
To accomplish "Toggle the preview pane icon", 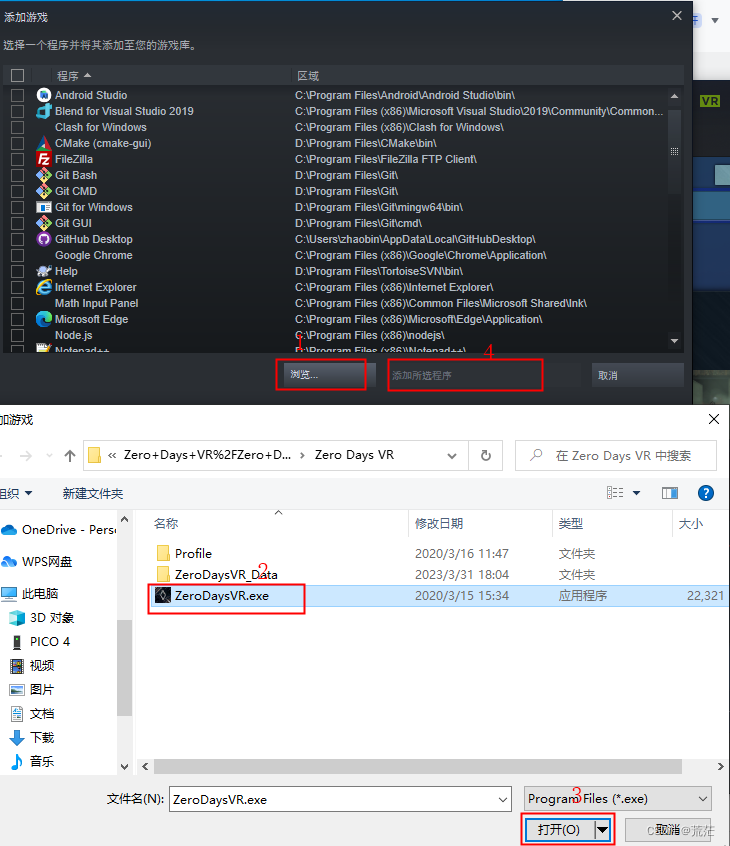I will coord(670,493).
